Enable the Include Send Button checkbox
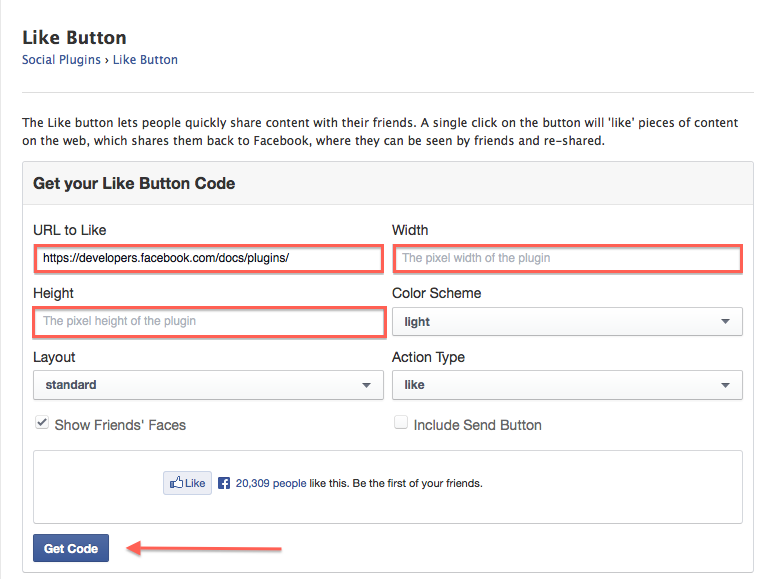The height and width of the screenshot is (579, 762). [401, 423]
